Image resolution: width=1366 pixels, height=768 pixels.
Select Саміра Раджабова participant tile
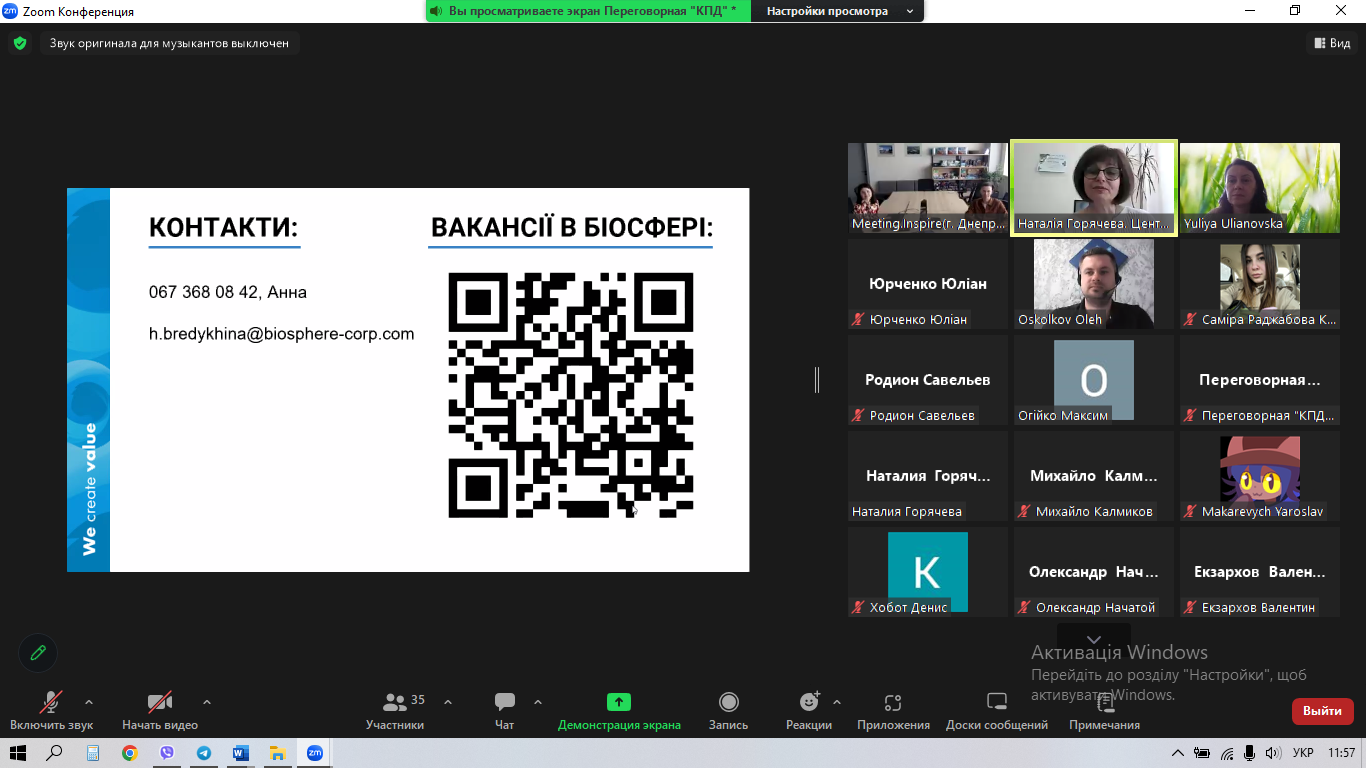pyautogui.click(x=1260, y=284)
